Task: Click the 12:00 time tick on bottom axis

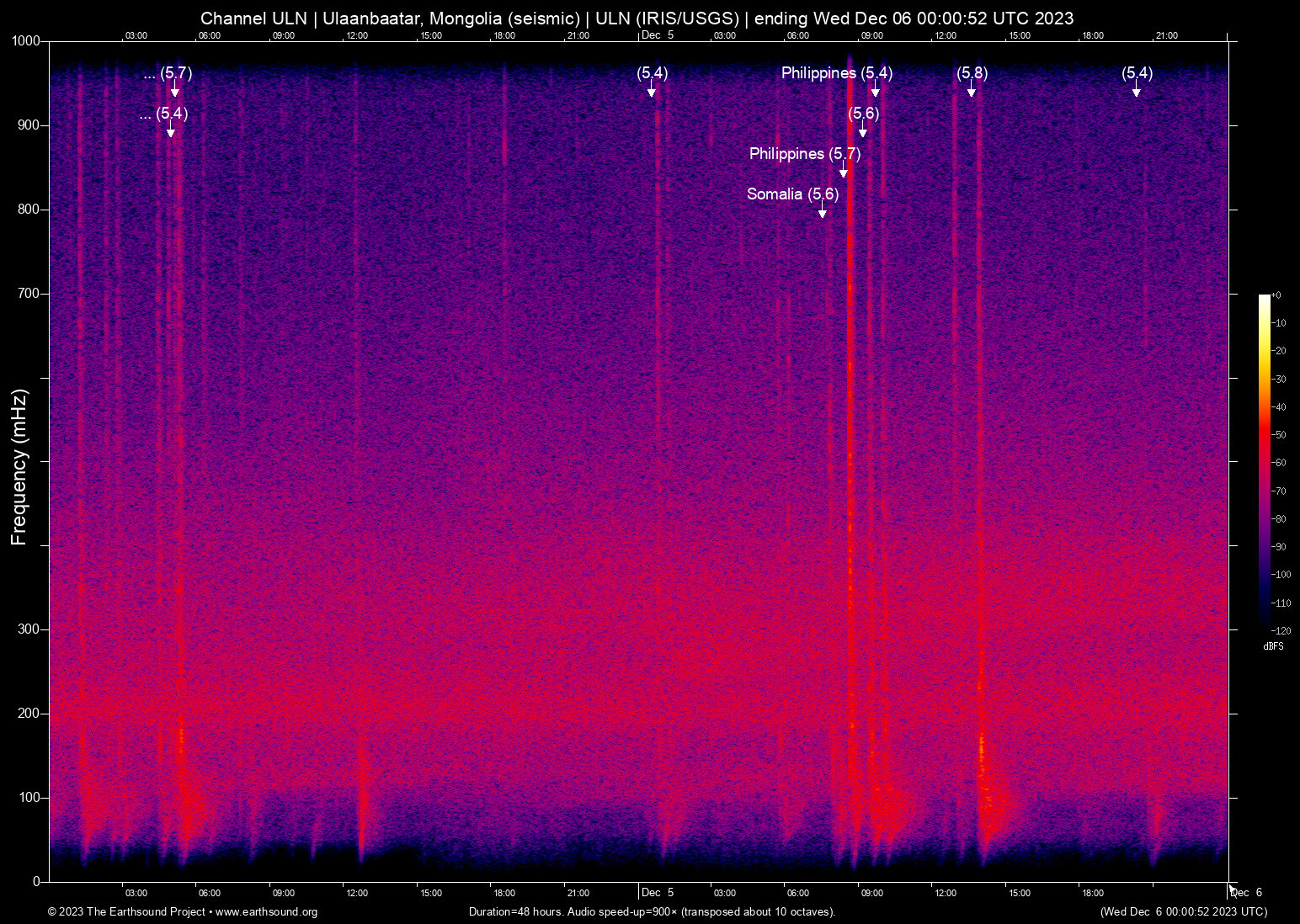Action: [x=358, y=893]
